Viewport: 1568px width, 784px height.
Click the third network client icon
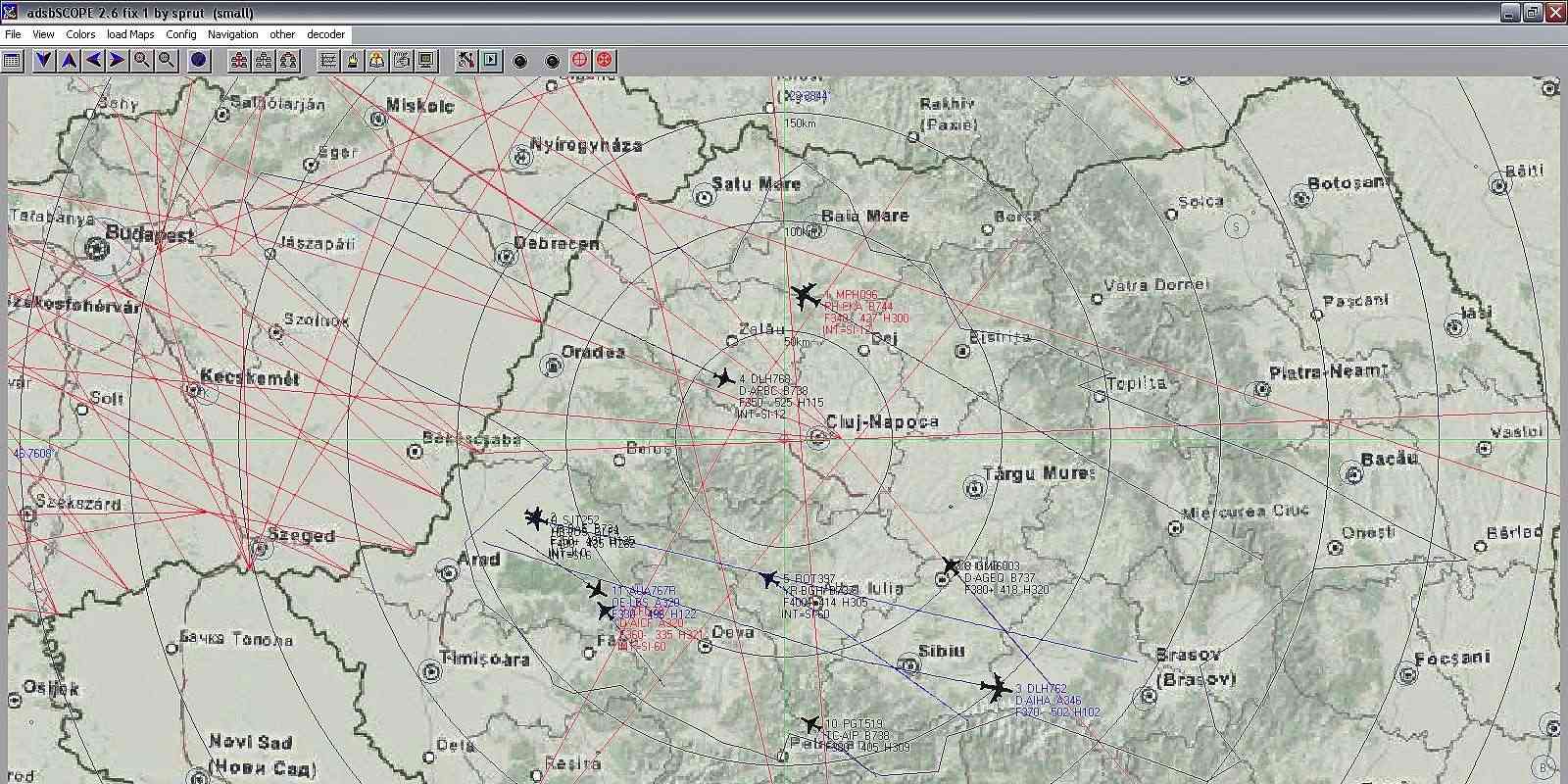pyautogui.click(x=287, y=61)
